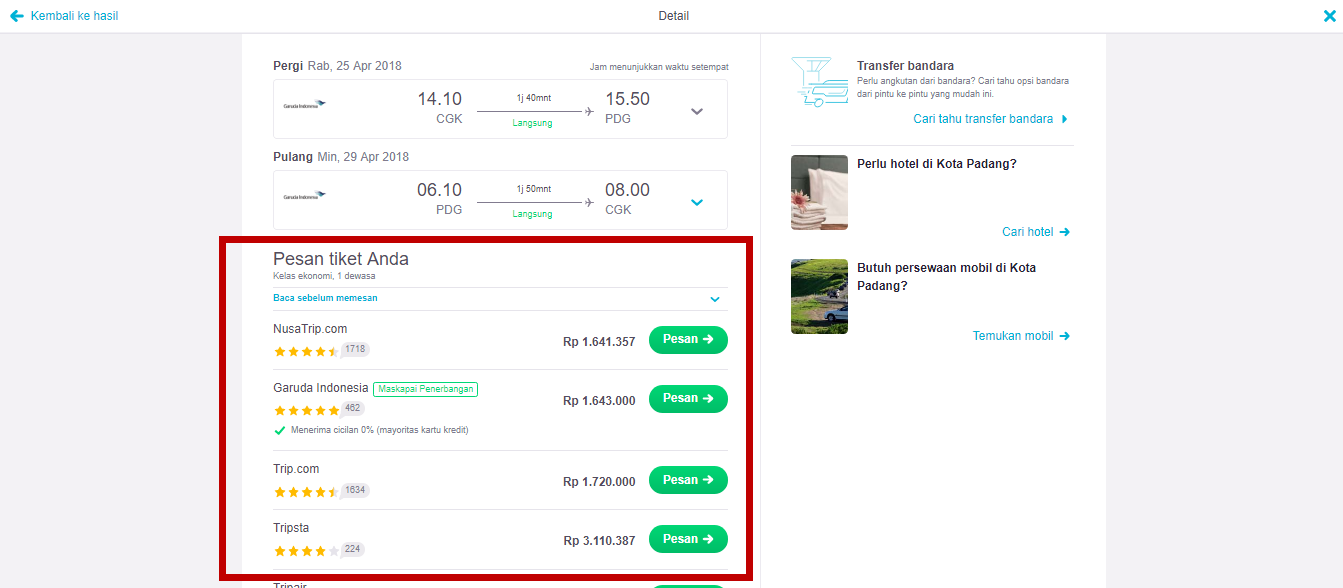The height and width of the screenshot is (588, 1343).
Task: Click Menerima cicilan 0% note text
Action: coord(380,430)
